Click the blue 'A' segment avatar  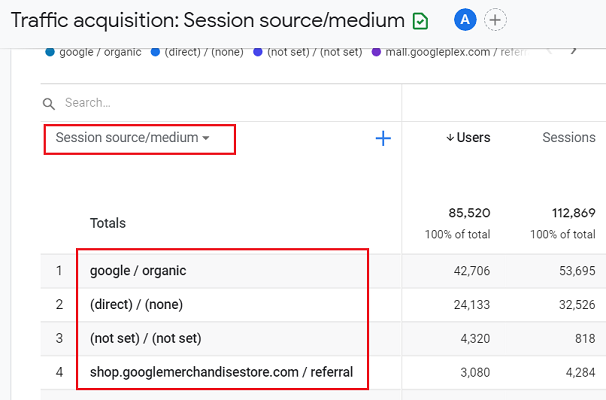pos(464,19)
